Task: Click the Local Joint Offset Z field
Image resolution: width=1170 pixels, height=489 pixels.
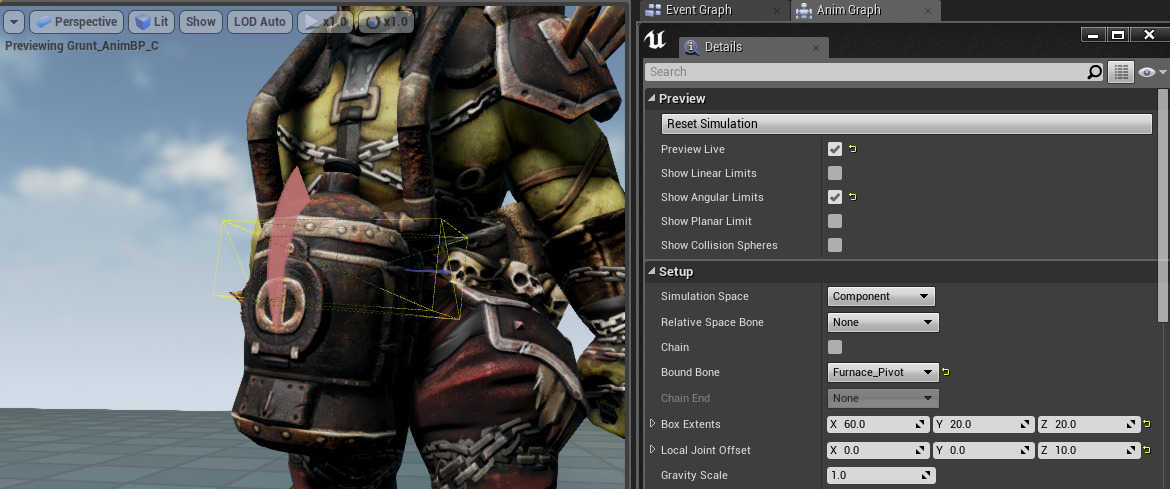Action: (x=1089, y=450)
